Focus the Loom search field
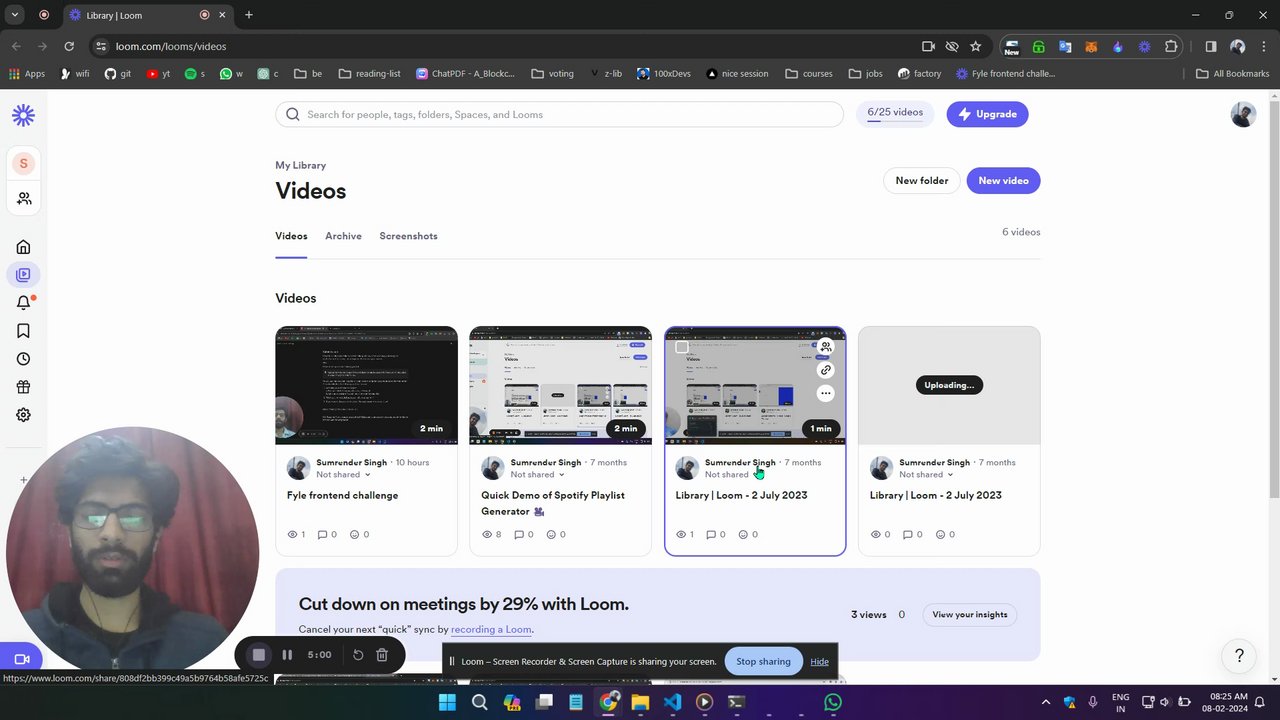 559,114
